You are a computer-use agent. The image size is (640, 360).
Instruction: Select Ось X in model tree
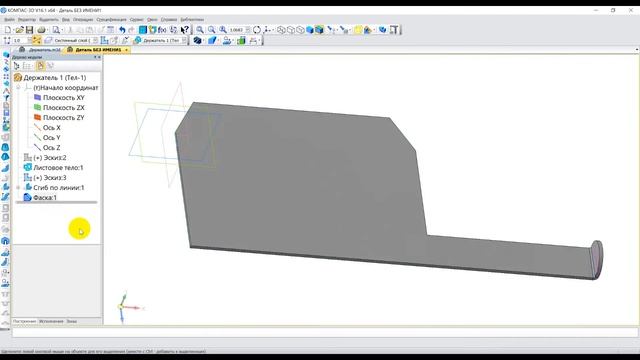[x=51, y=128]
